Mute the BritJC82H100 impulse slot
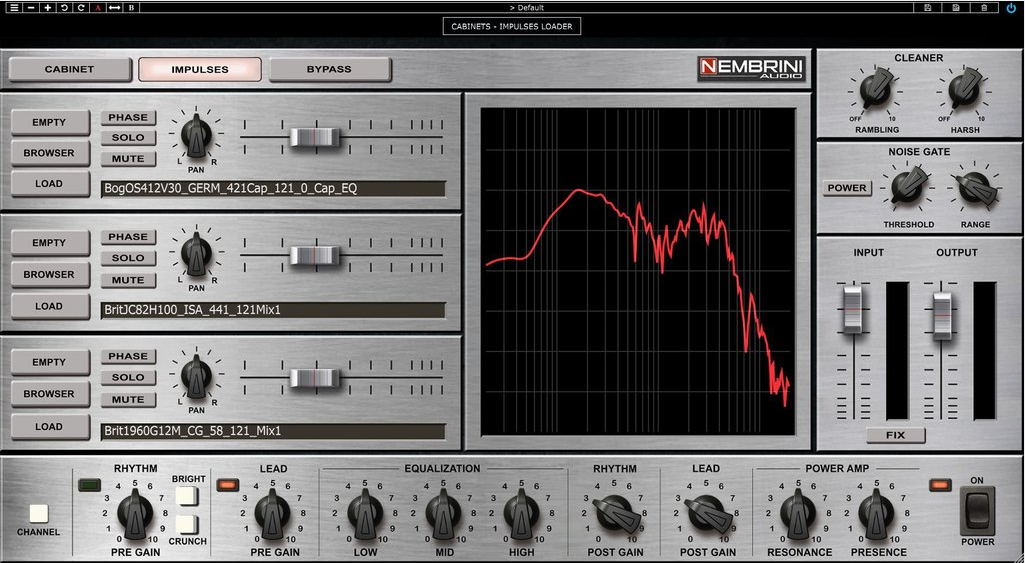1025x563 pixels. point(128,280)
